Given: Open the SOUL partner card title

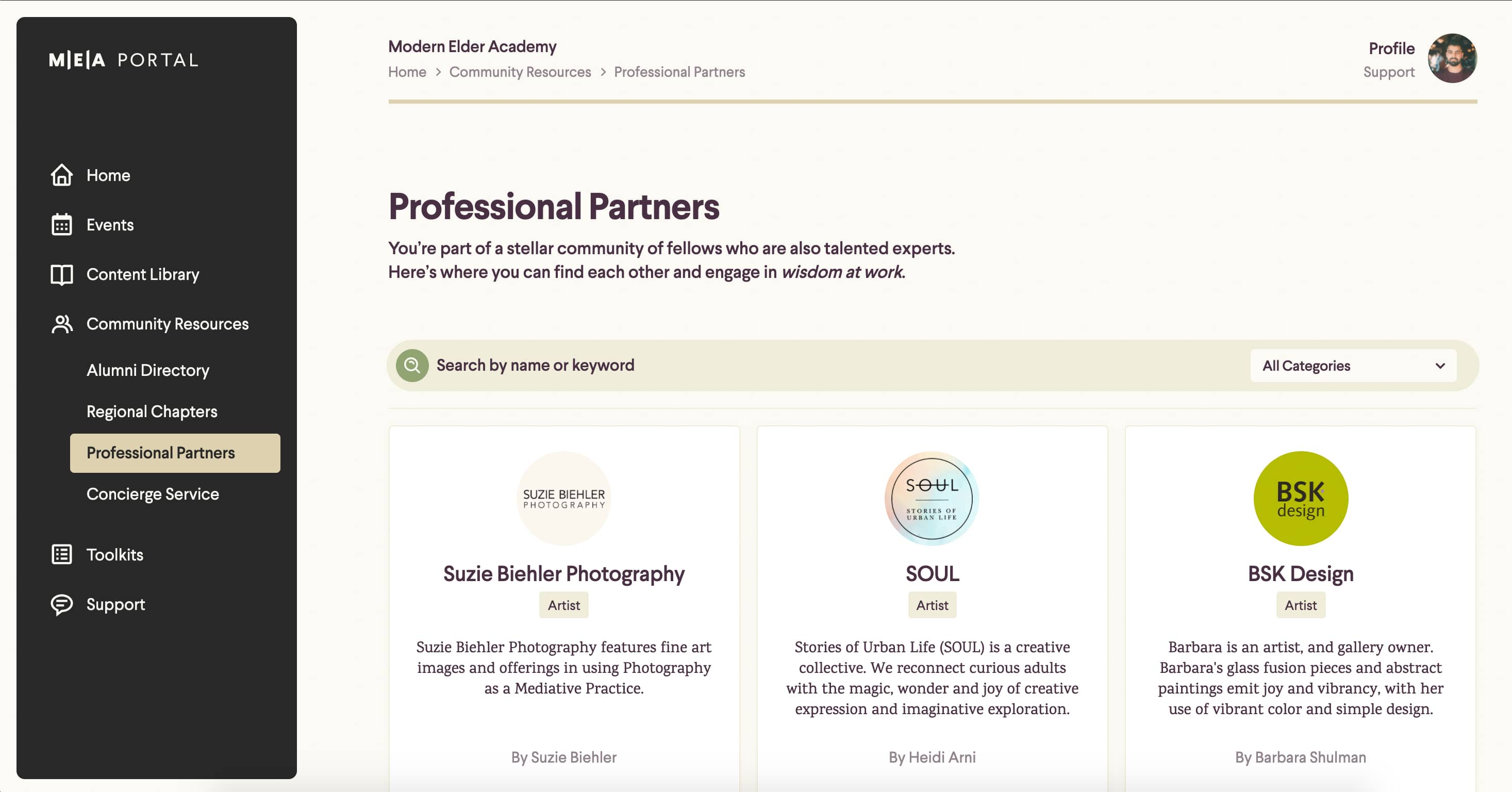Looking at the screenshot, I should (932, 573).
